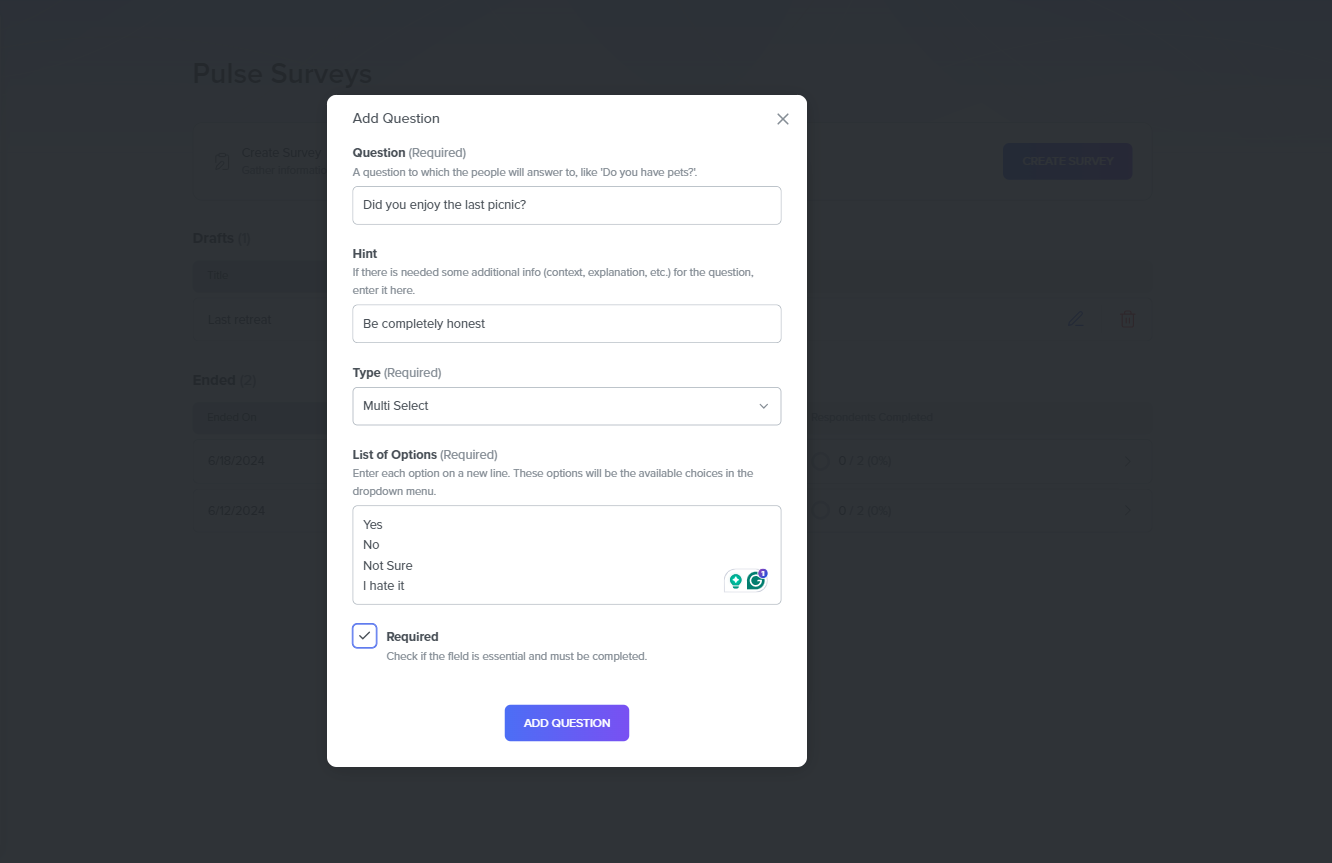Click the green lightbulb suggestion icon

click(x=736, y=581)
